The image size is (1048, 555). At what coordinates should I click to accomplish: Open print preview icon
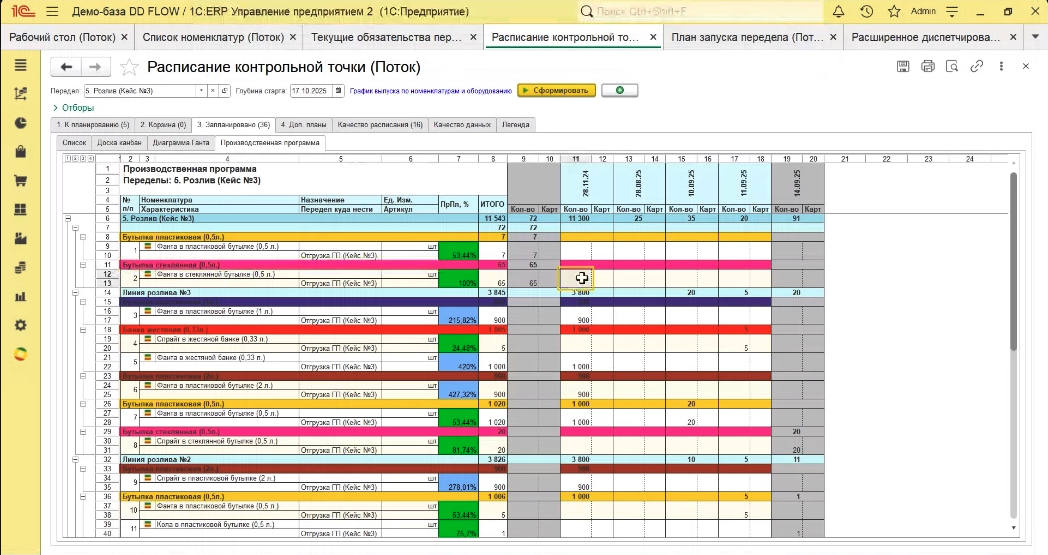point(952,67)
